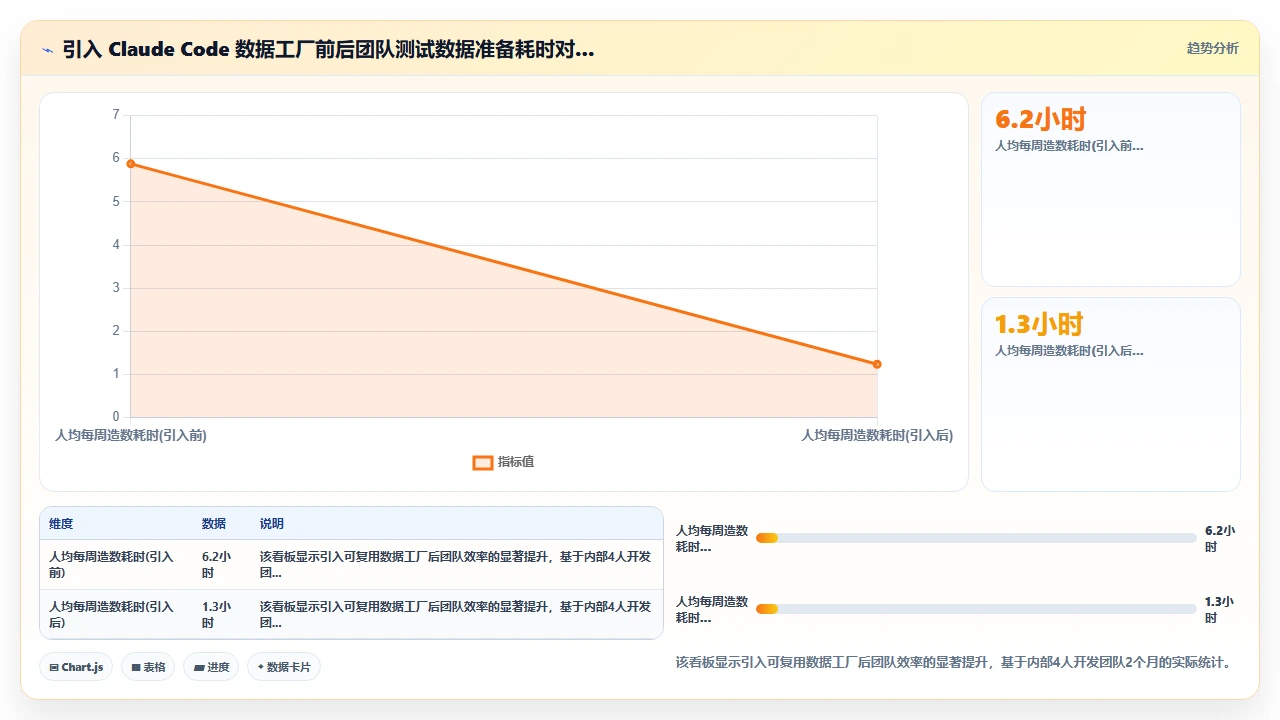Click the 说明 column header
This screenshot has width=1280, height=720.
[272, 523]
